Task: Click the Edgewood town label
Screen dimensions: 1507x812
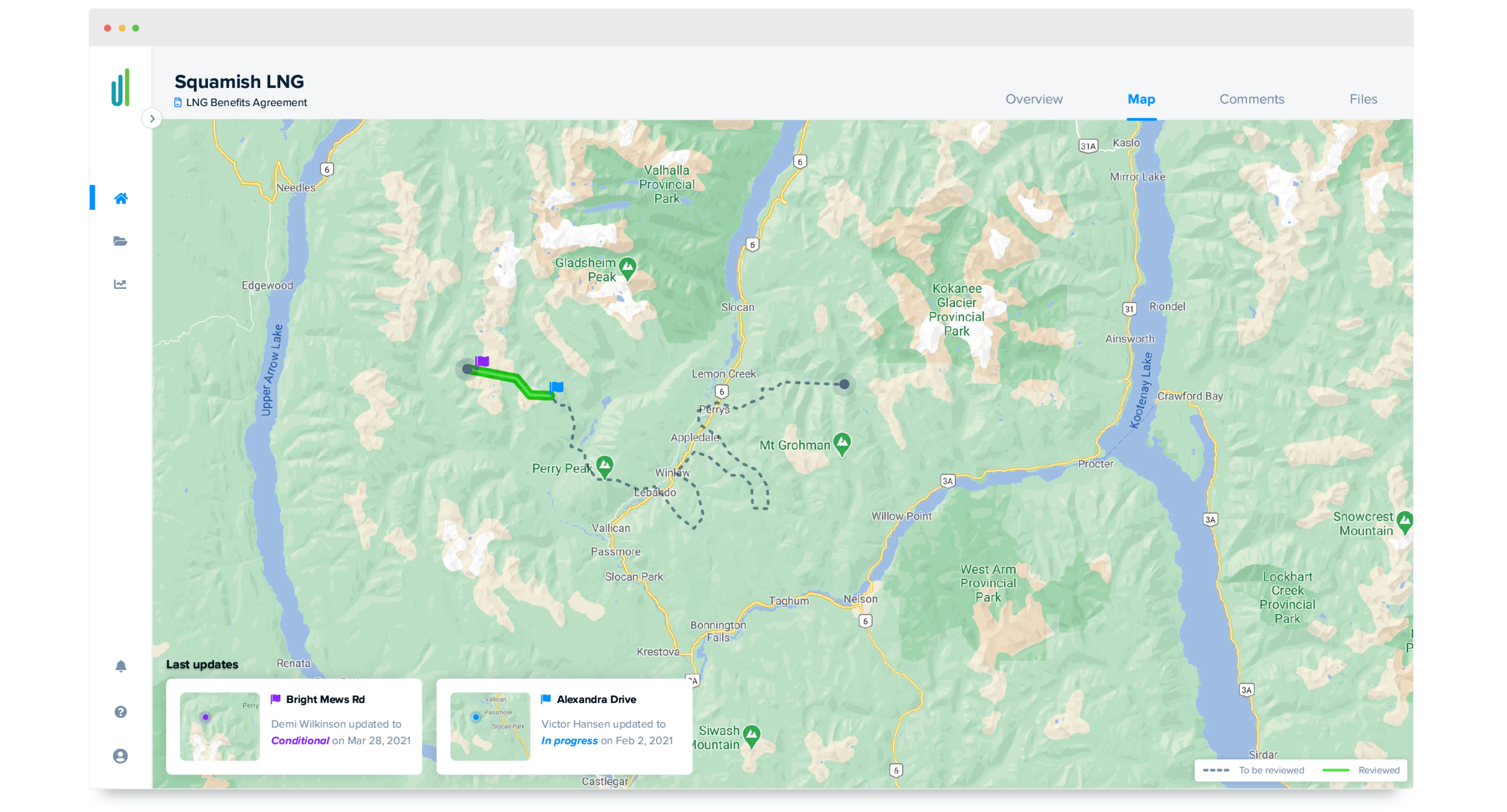Action: point(267,285)
